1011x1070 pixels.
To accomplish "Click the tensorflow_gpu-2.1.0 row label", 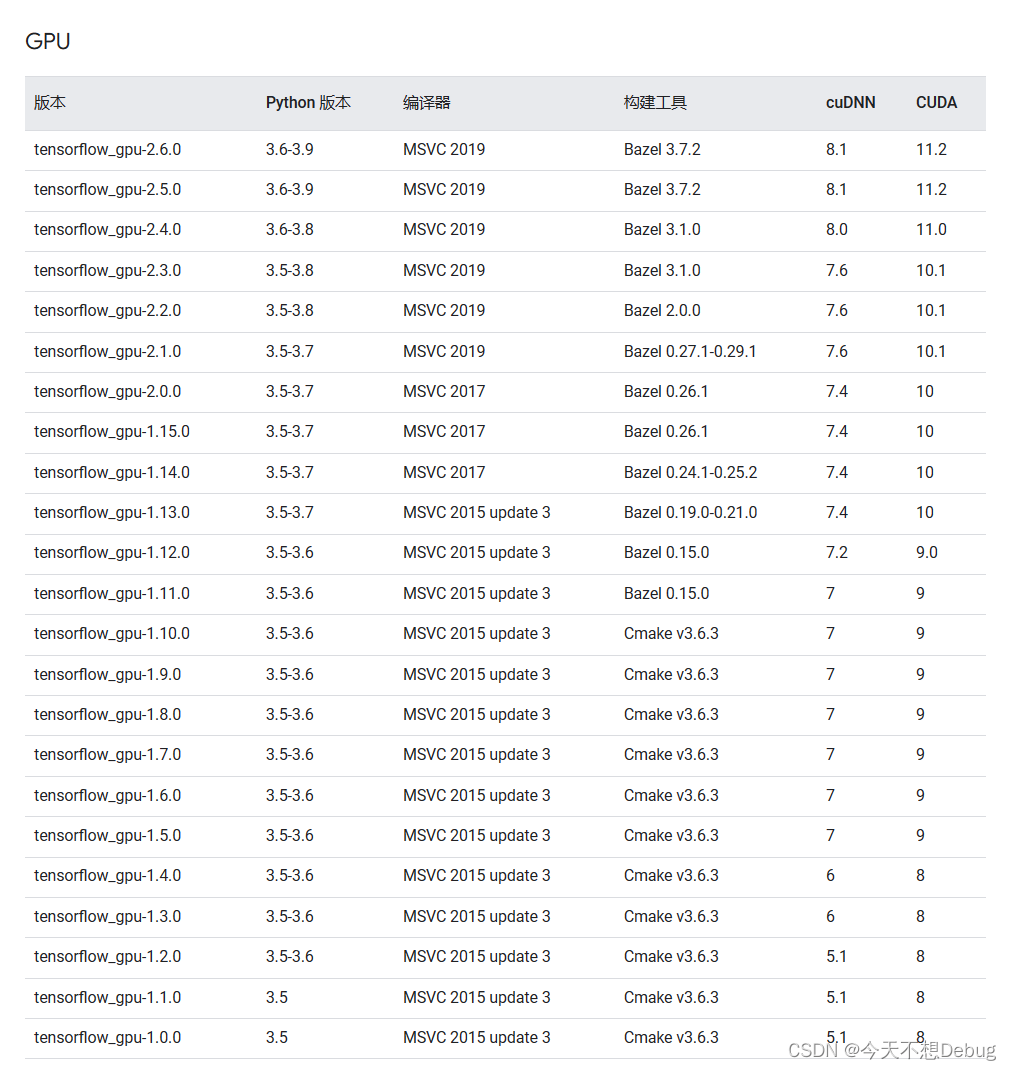I will coord(108,351).
